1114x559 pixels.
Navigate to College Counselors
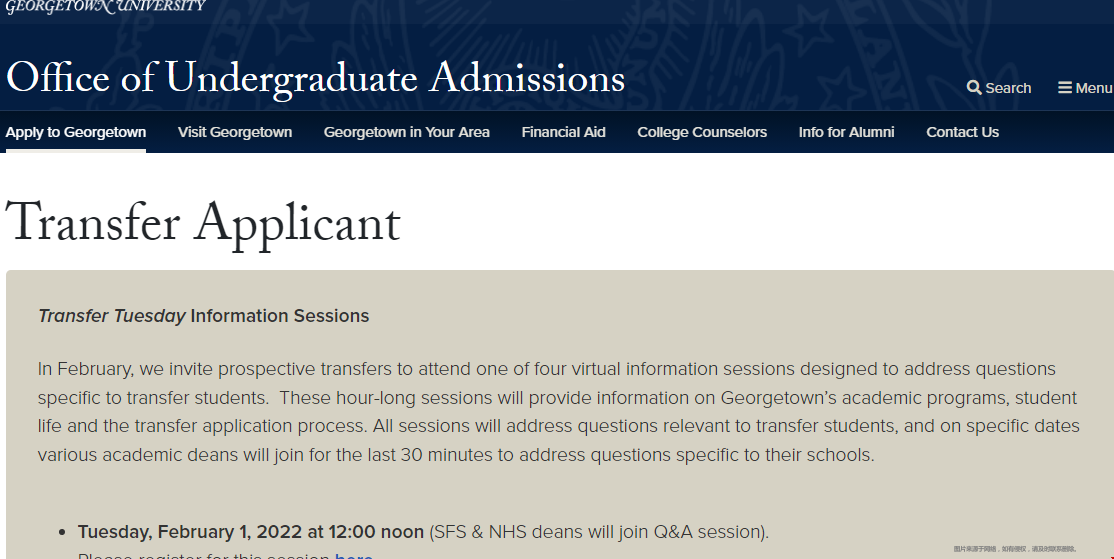(x=702, y=132)
